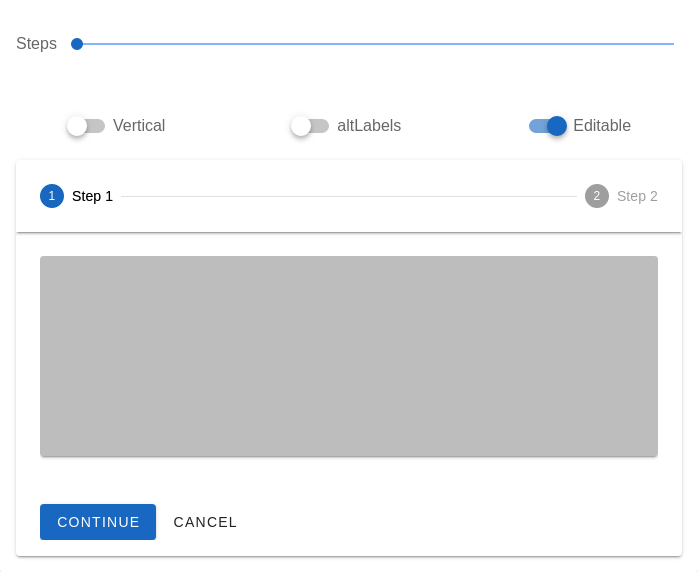Viewport: 698px width, 572px height.
Task: Select the Step 1 label in stepper header
Action: pos(92,196)
